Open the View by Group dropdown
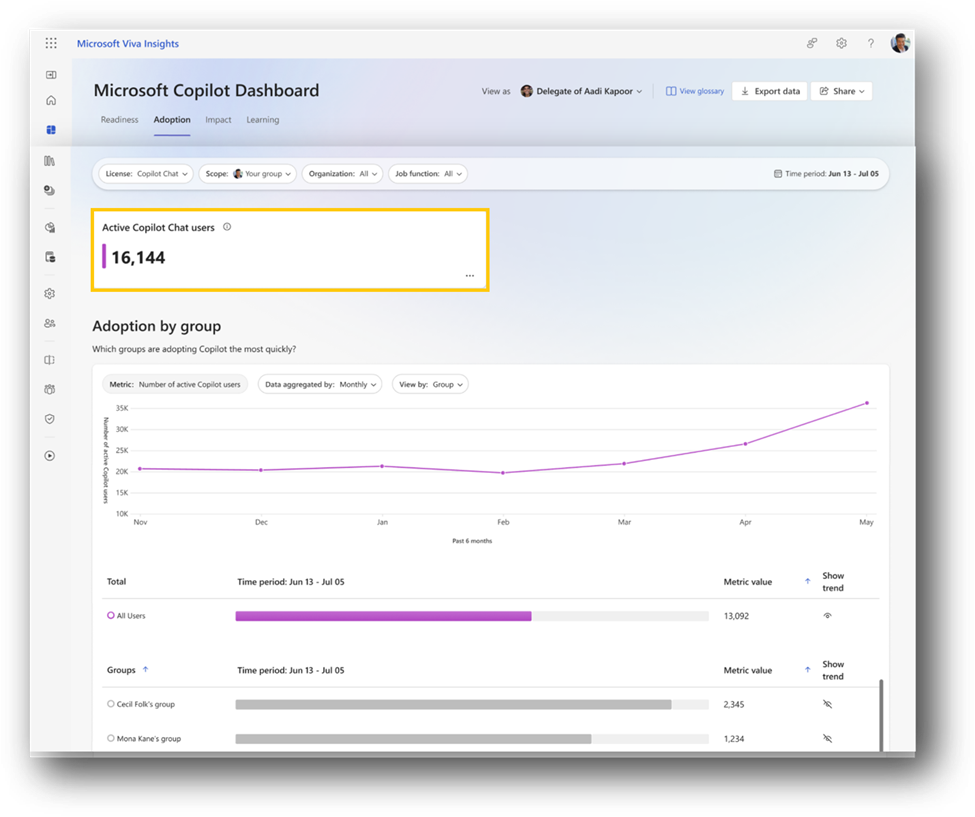The image size is (975, 817). 430,384
